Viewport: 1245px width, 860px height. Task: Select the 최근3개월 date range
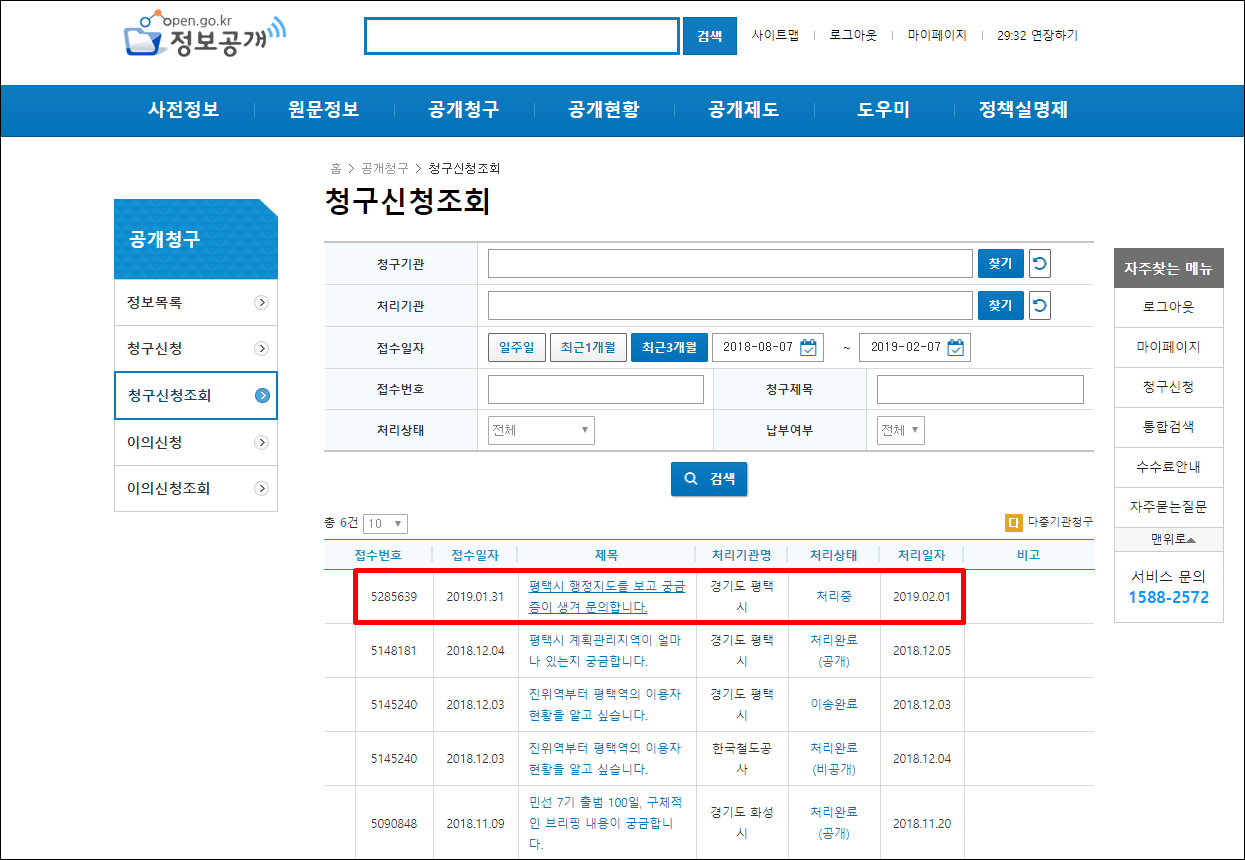[x=670, y=347]
